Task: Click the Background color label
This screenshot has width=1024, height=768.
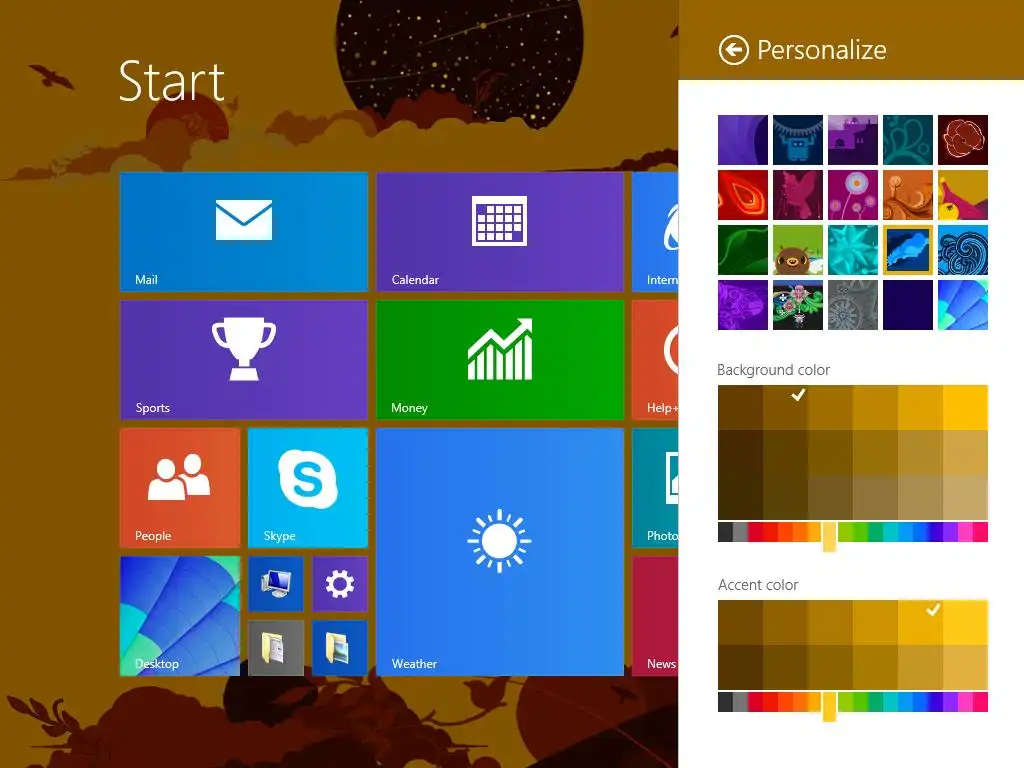Action: [773, 370]
